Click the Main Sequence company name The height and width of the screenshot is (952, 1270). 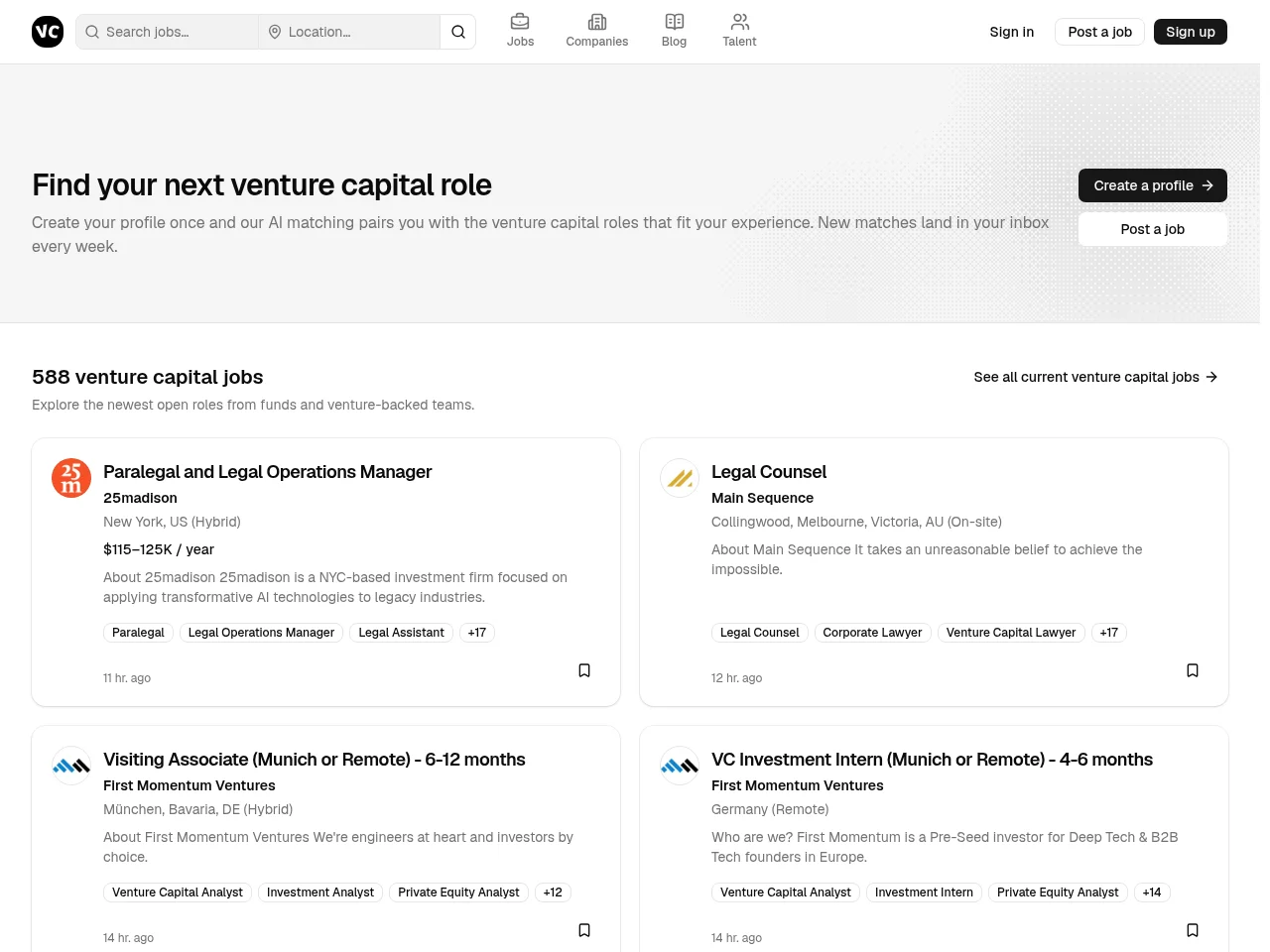(762, 498)
